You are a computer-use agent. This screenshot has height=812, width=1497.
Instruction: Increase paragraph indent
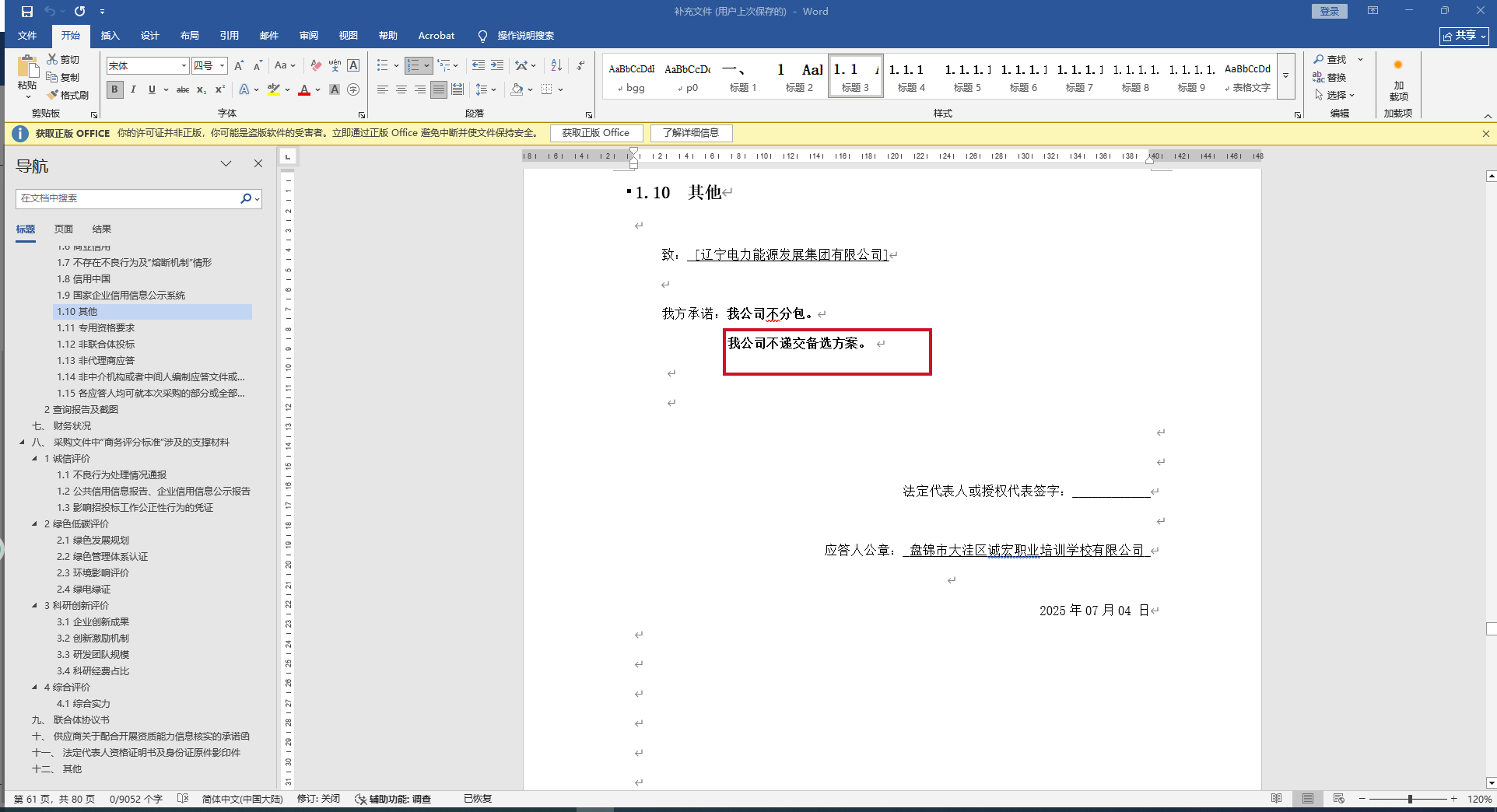[x=497, y=66]
